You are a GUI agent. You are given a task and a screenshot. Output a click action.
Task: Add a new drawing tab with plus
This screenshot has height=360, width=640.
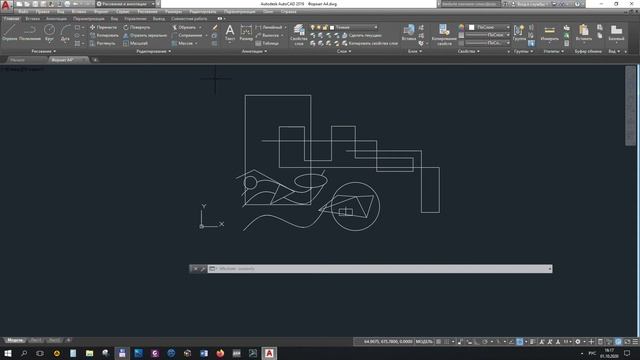(95, 60)
